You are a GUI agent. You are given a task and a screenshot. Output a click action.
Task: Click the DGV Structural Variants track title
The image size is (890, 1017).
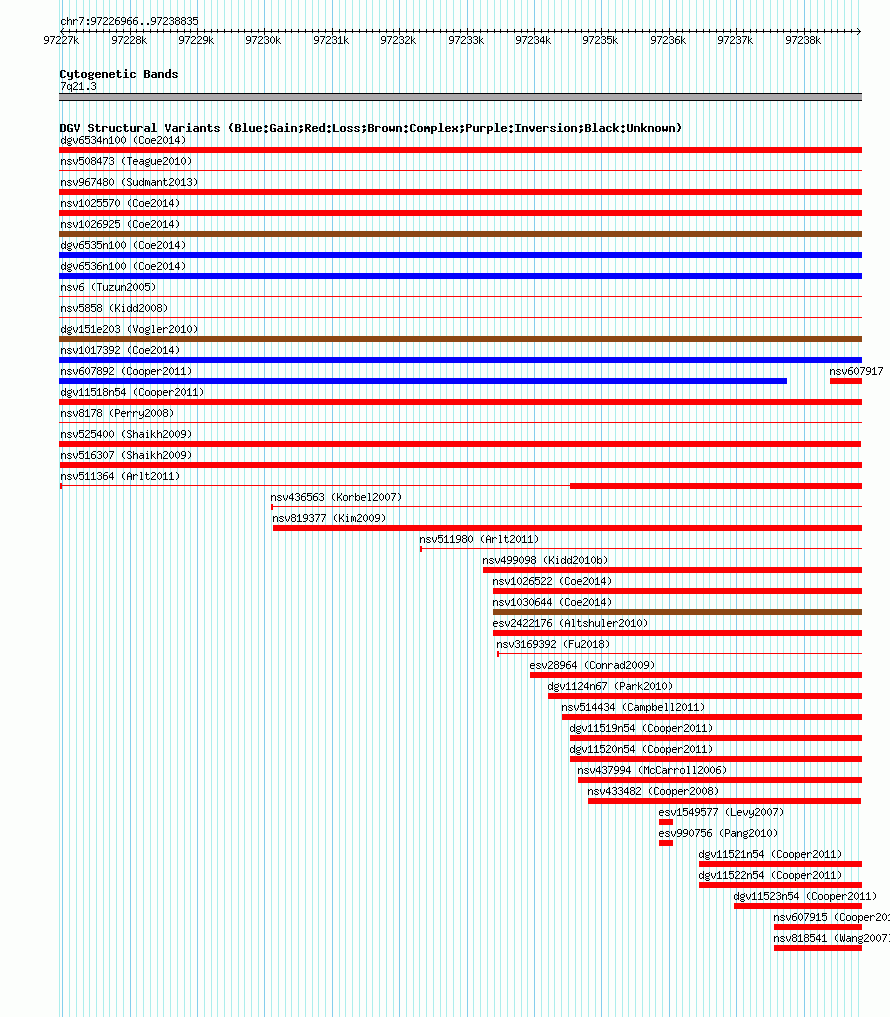(x=371, y=128)
